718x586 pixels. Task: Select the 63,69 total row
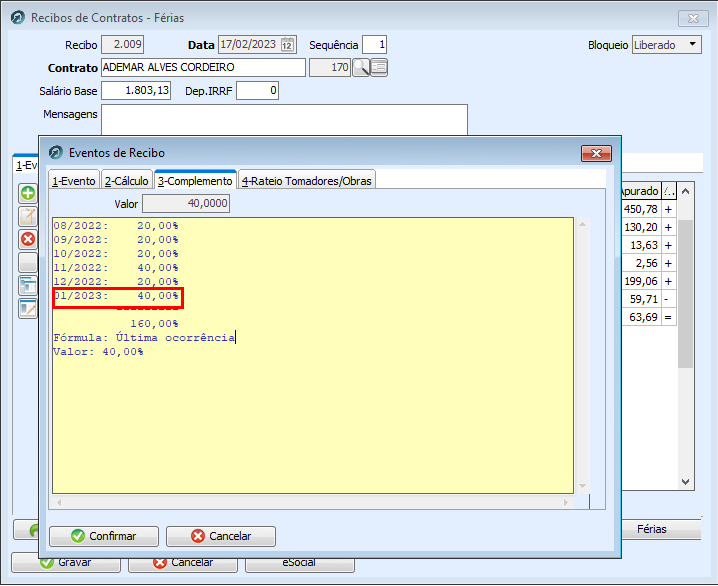(x=649, y=317)
